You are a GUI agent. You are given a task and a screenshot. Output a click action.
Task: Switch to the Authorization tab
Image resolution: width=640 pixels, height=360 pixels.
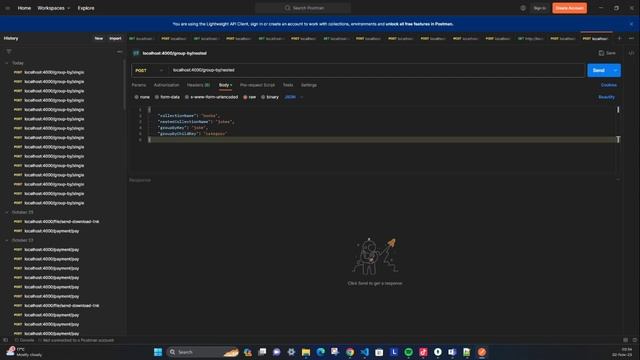tap(166, 85)
